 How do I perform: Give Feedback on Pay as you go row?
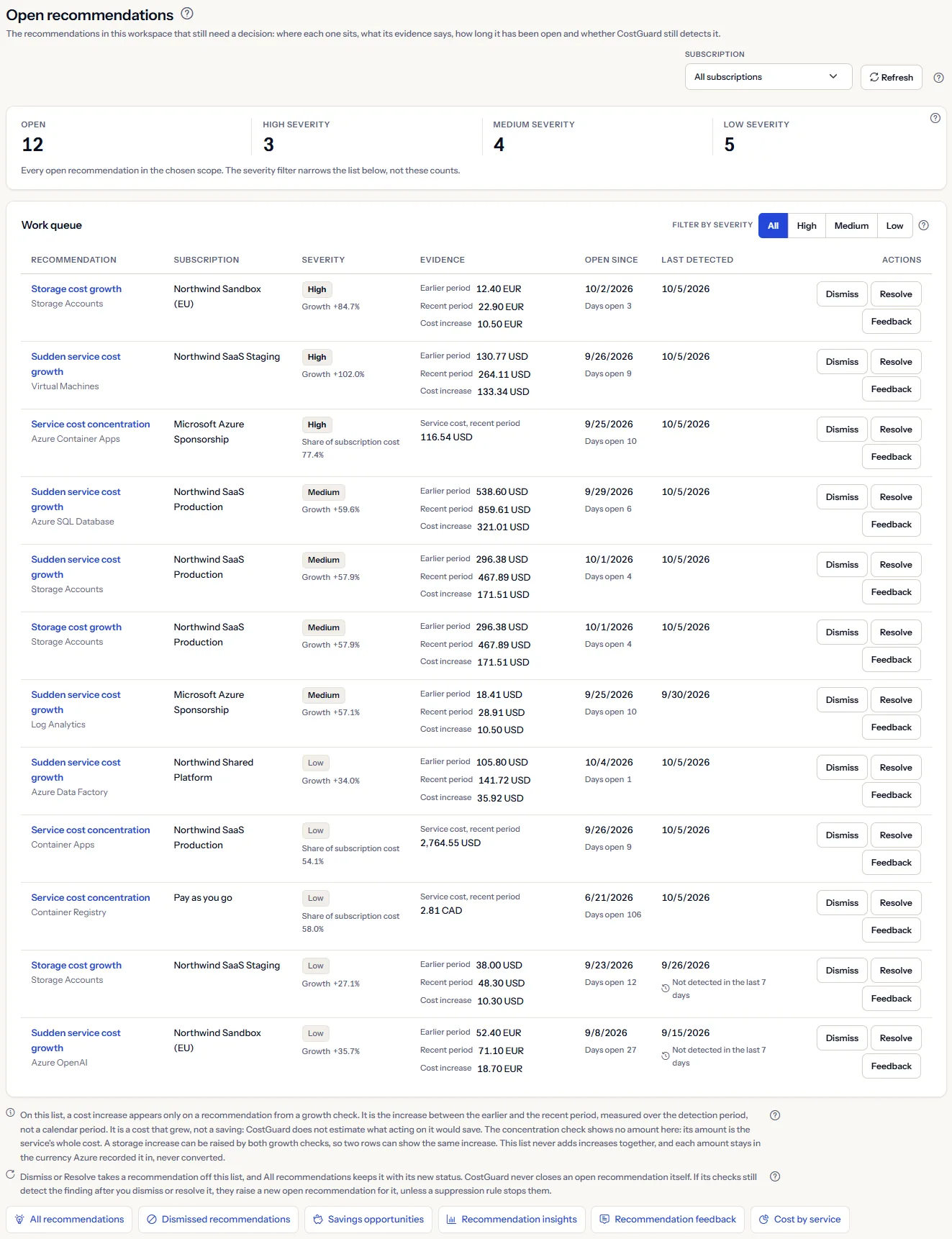(892, 930)
